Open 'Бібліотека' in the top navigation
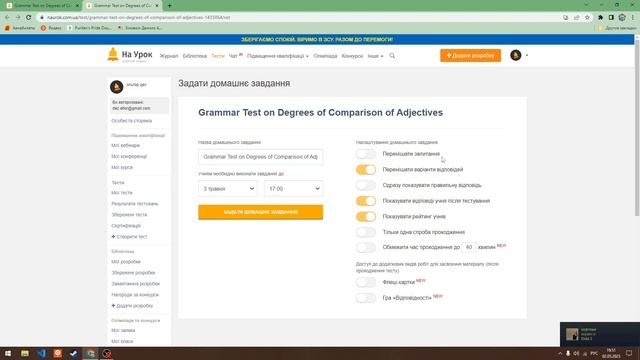640x360 pixels. pos(195,56)
